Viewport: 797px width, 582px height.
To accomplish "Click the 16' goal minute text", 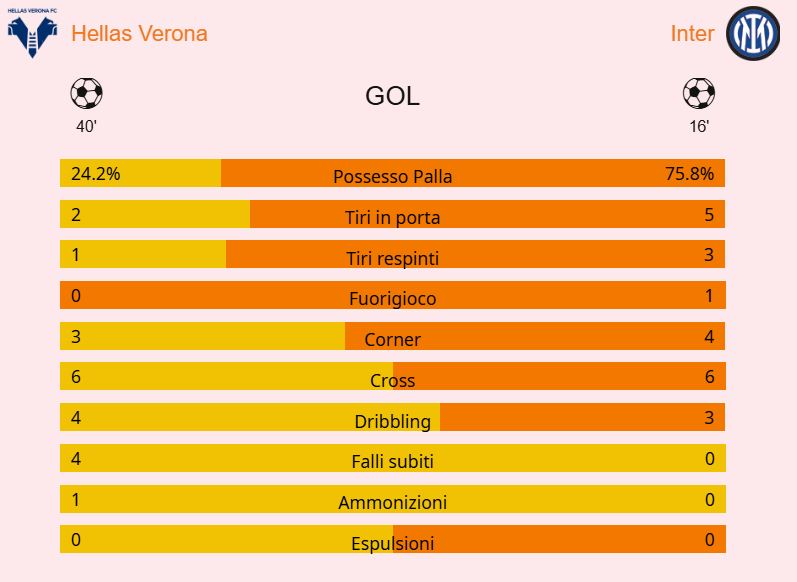I will coord(699,126).
